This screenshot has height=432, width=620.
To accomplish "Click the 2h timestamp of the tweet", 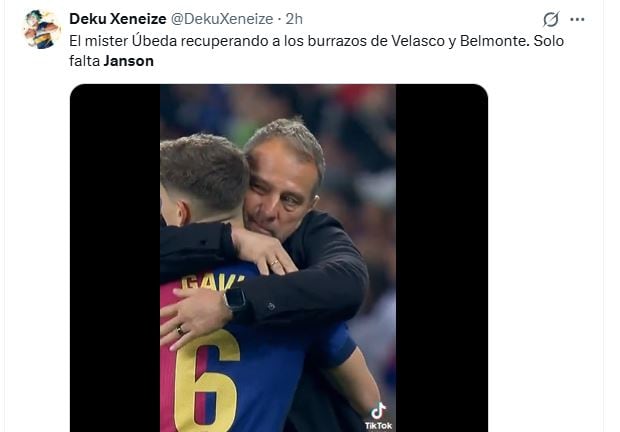I will click(x=294, y=19).
